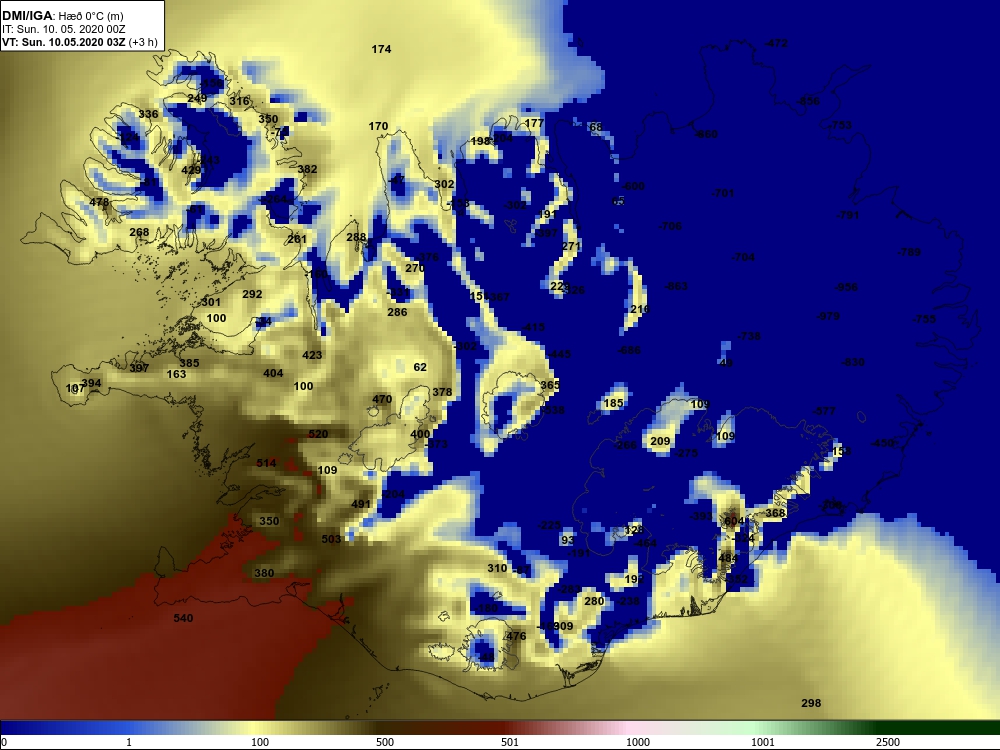1000x750 pixels.
Task: Click the map value 491
Action: (x=361, y=504)
